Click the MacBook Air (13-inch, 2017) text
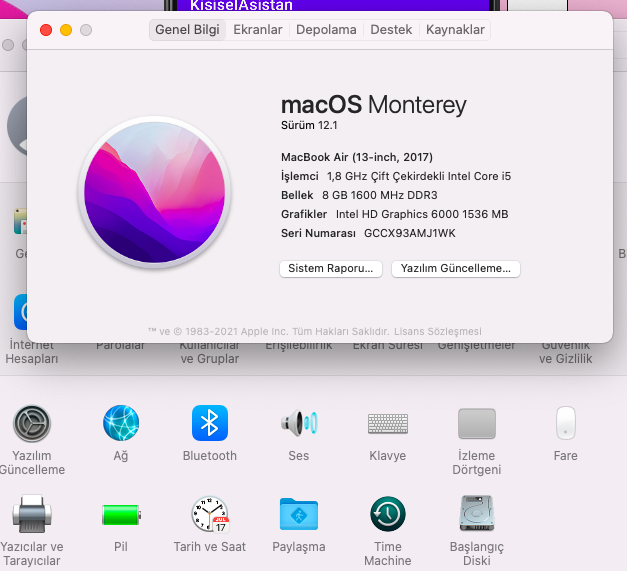 [x=357, y=157]
